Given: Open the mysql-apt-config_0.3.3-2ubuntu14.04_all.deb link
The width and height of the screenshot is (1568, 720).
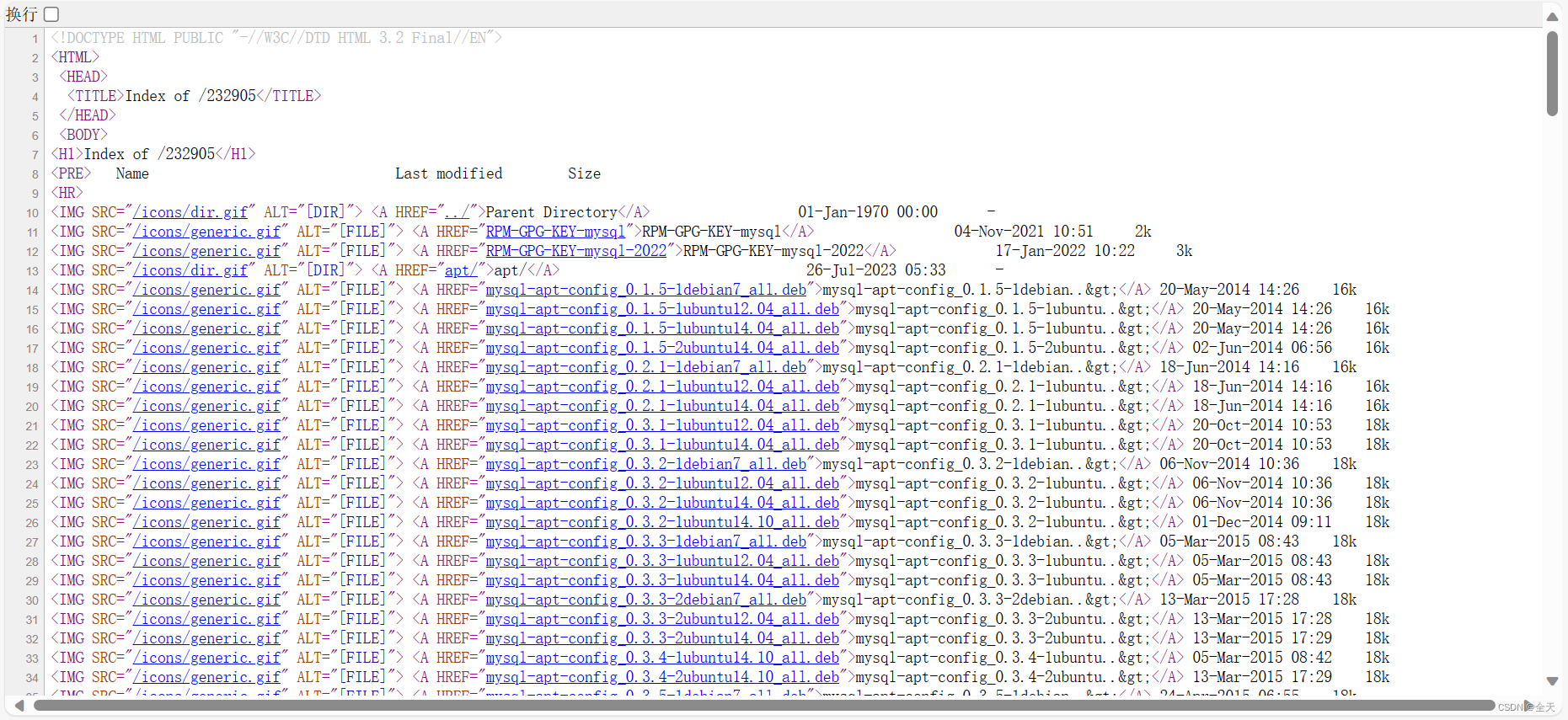Looking at the screenshot, I should point(662,638).
